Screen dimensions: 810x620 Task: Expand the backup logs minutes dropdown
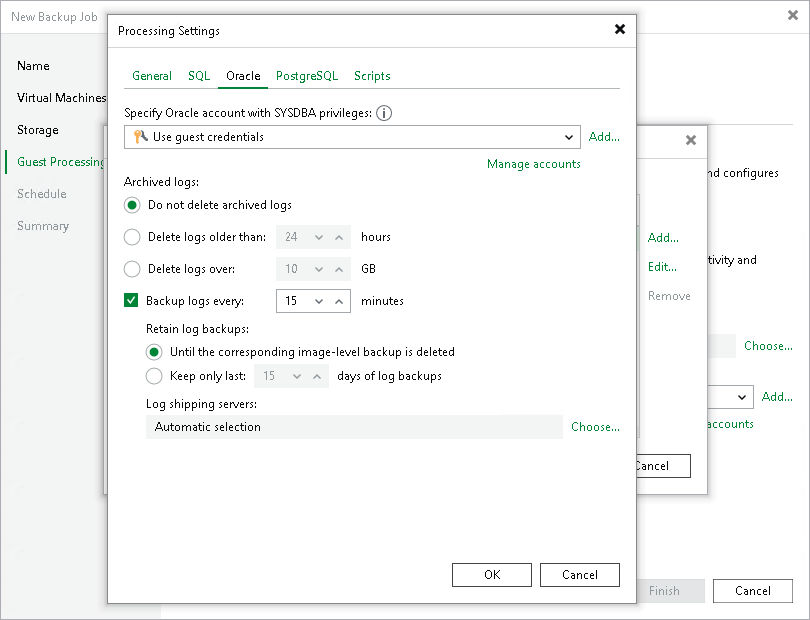click(x=318, y=300)
